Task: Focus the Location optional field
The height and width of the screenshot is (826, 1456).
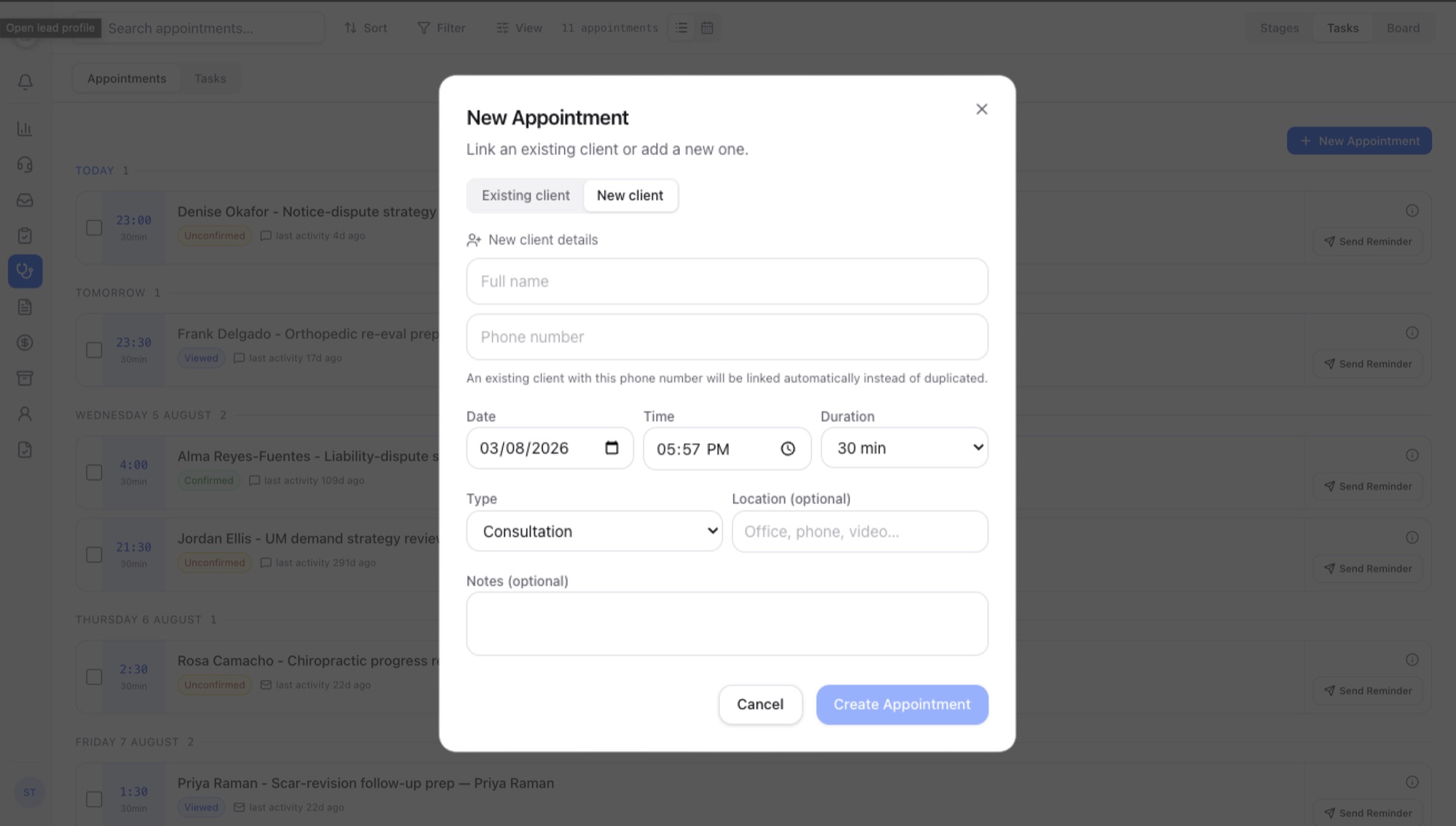Action: pyautogui.click(x=860, y=531)
